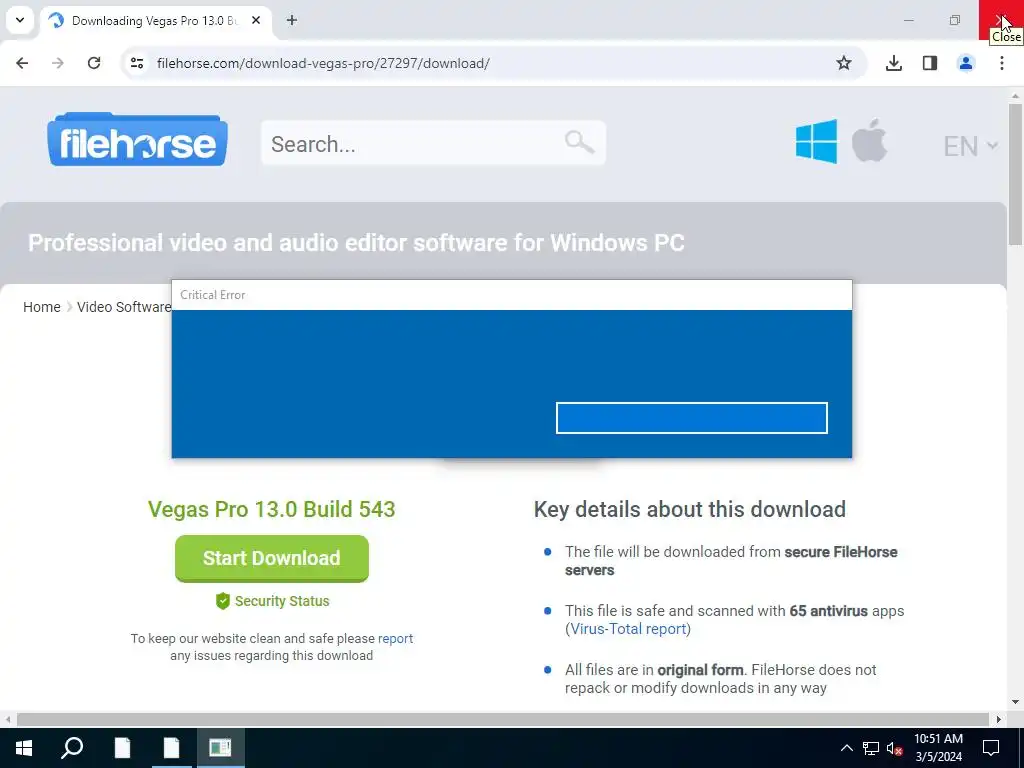Switch to the active taskbar app icon

(221, 748)
